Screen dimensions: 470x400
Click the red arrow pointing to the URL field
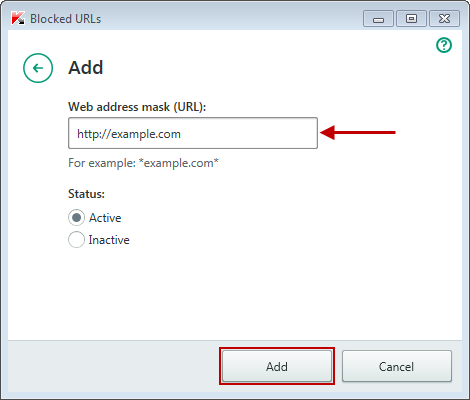358,133
